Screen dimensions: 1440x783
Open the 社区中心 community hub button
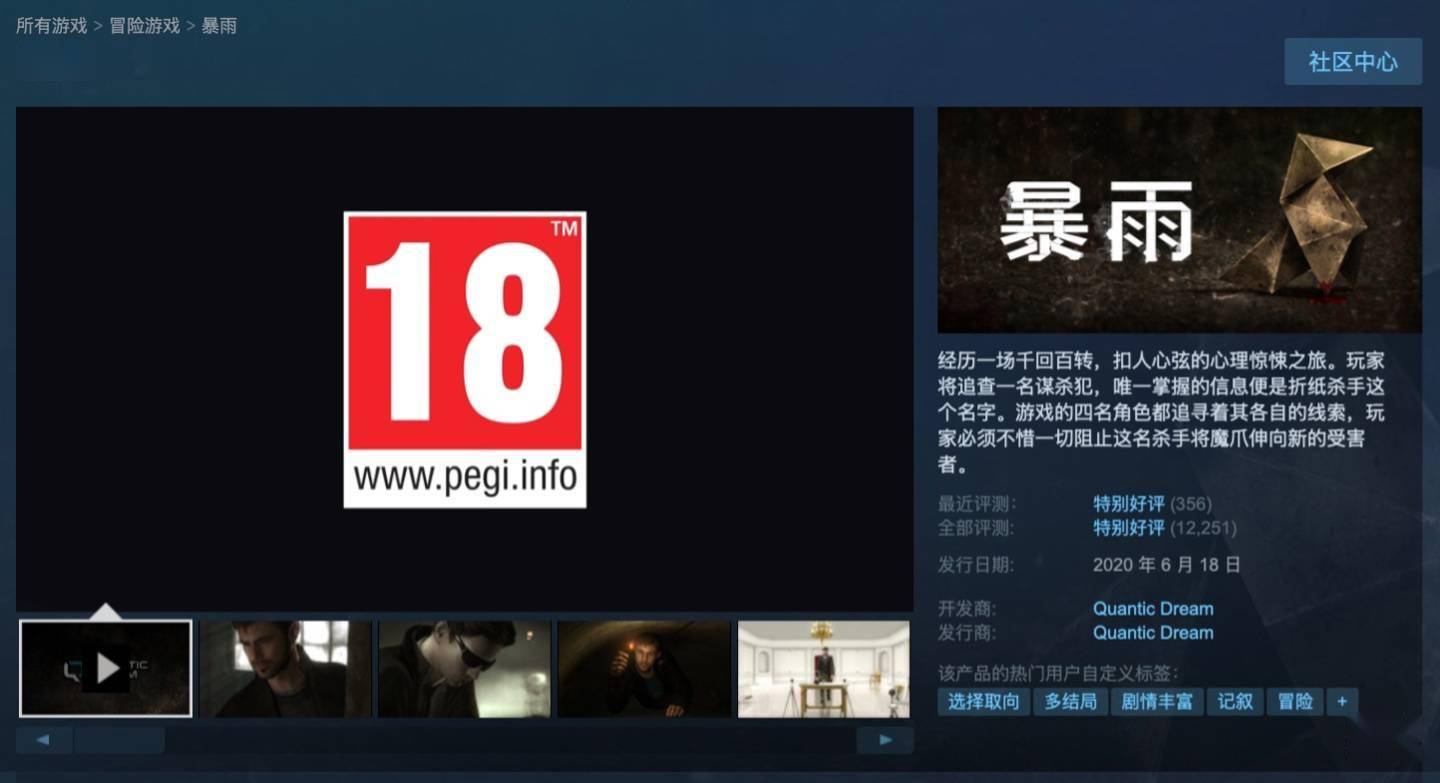point(1353,61)
